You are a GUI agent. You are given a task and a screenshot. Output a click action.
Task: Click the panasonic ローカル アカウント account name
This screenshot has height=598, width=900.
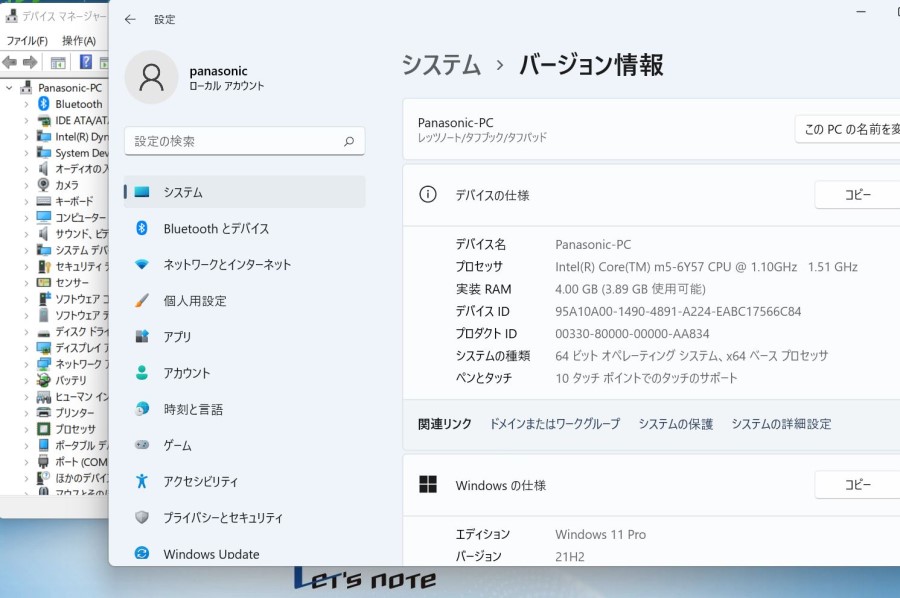(x=227, y=78)
